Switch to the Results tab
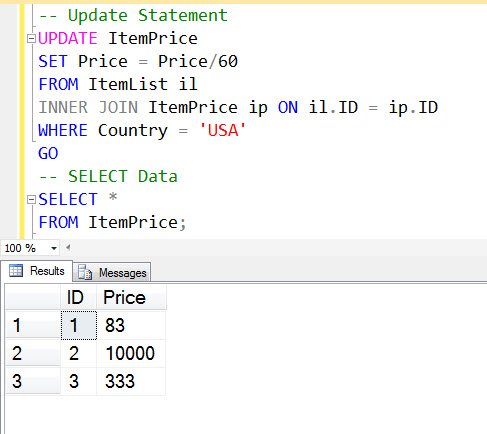 pyautogui.click(x=37, y=271)
